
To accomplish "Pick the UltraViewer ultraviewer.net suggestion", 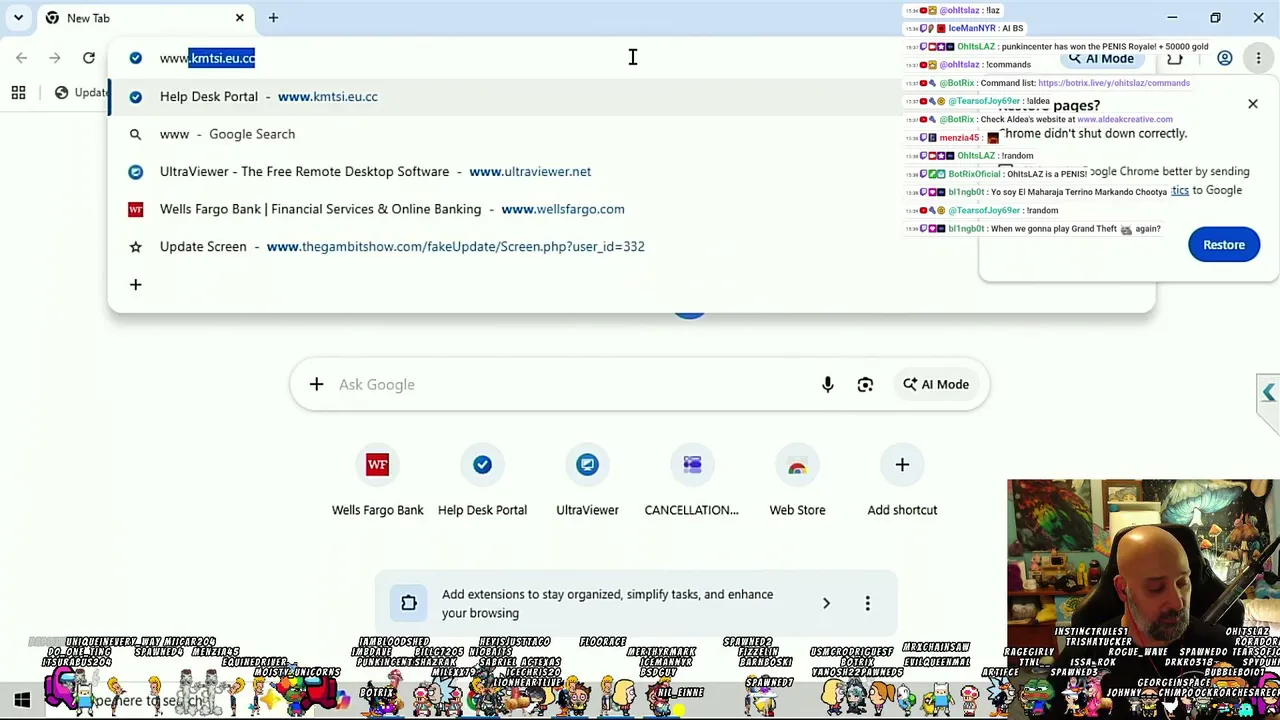I will [630, 172].
